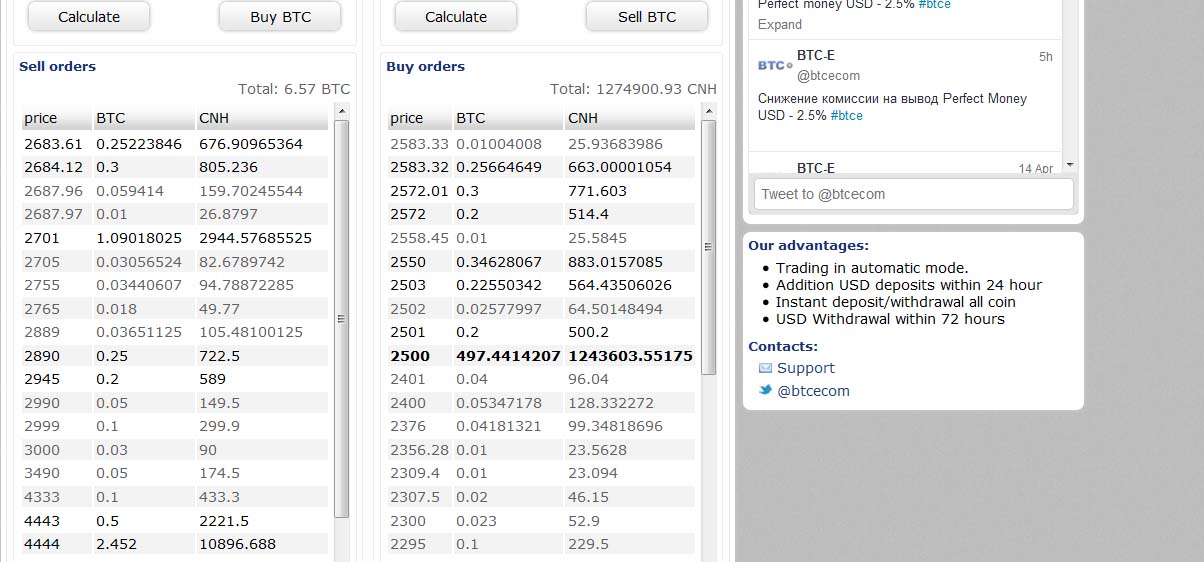The image size is (1204, 562).
Task: Click Calculate button beside Sell BTC
Action: click(456, 16)
